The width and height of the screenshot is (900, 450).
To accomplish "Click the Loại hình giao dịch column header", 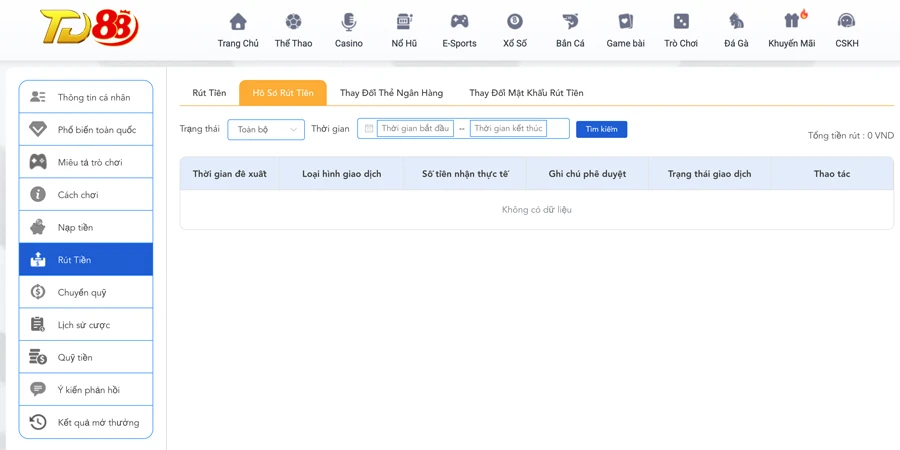I will [342, 174].
